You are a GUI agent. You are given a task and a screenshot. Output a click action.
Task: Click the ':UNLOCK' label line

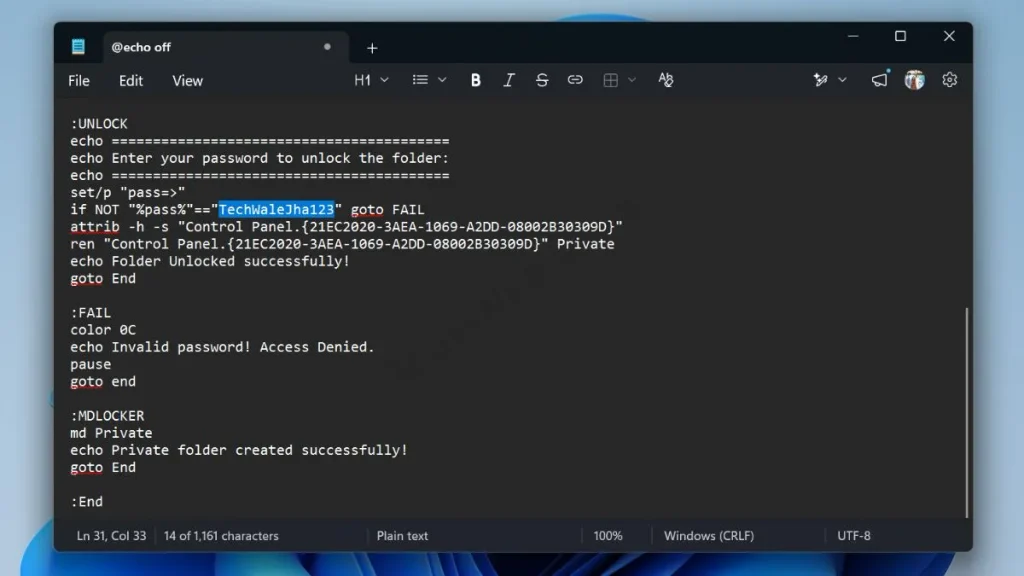coord(99,123)
